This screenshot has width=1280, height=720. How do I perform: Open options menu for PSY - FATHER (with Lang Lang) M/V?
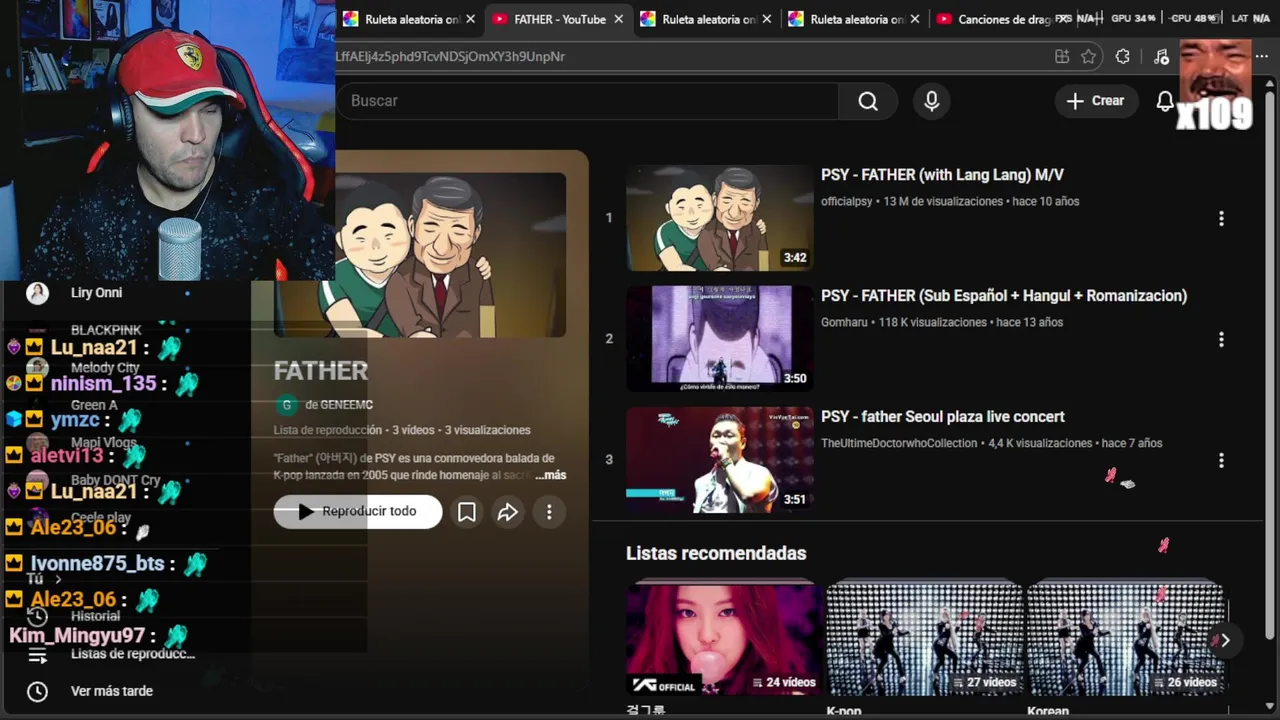1221,218
